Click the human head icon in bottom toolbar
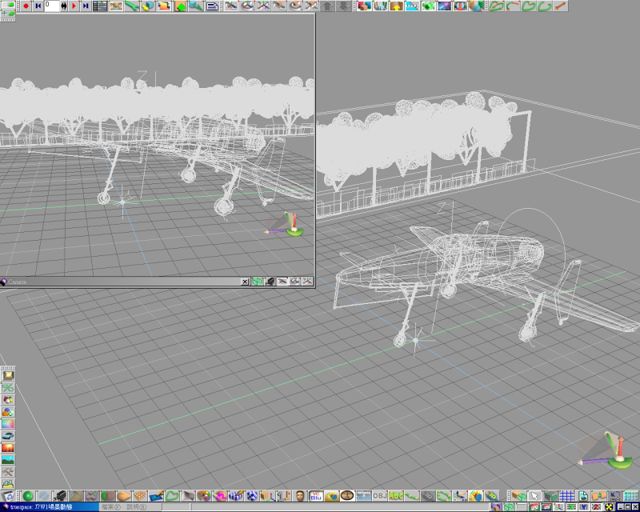Screen dimensions: 640x512 click(299, 496)
